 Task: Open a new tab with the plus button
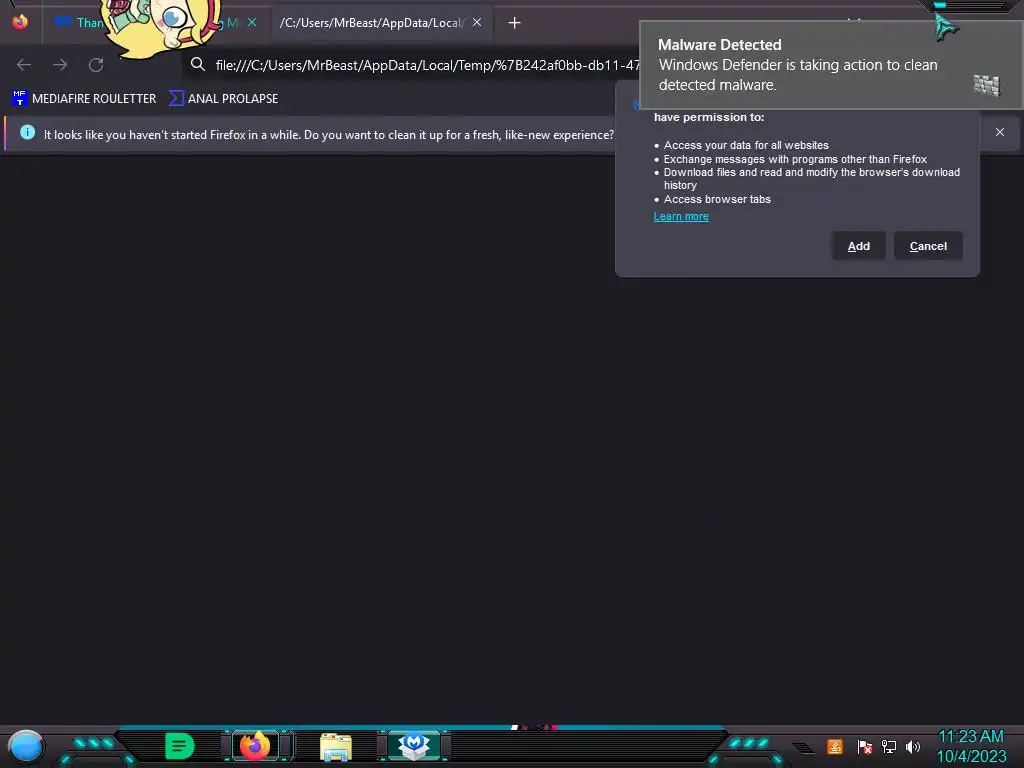click(x=515, y=23)
